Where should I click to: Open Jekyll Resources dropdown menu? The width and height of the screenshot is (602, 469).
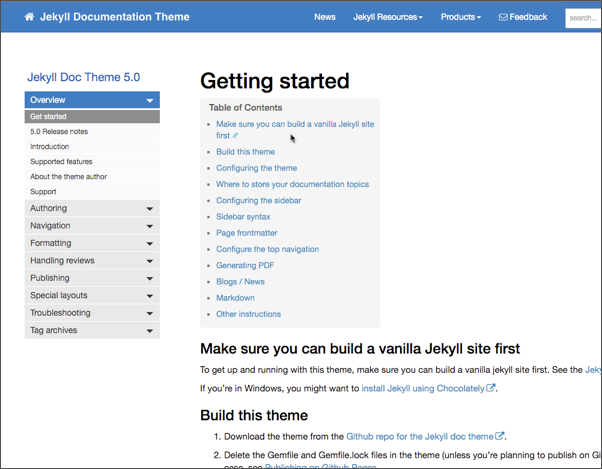click(388, 17)
